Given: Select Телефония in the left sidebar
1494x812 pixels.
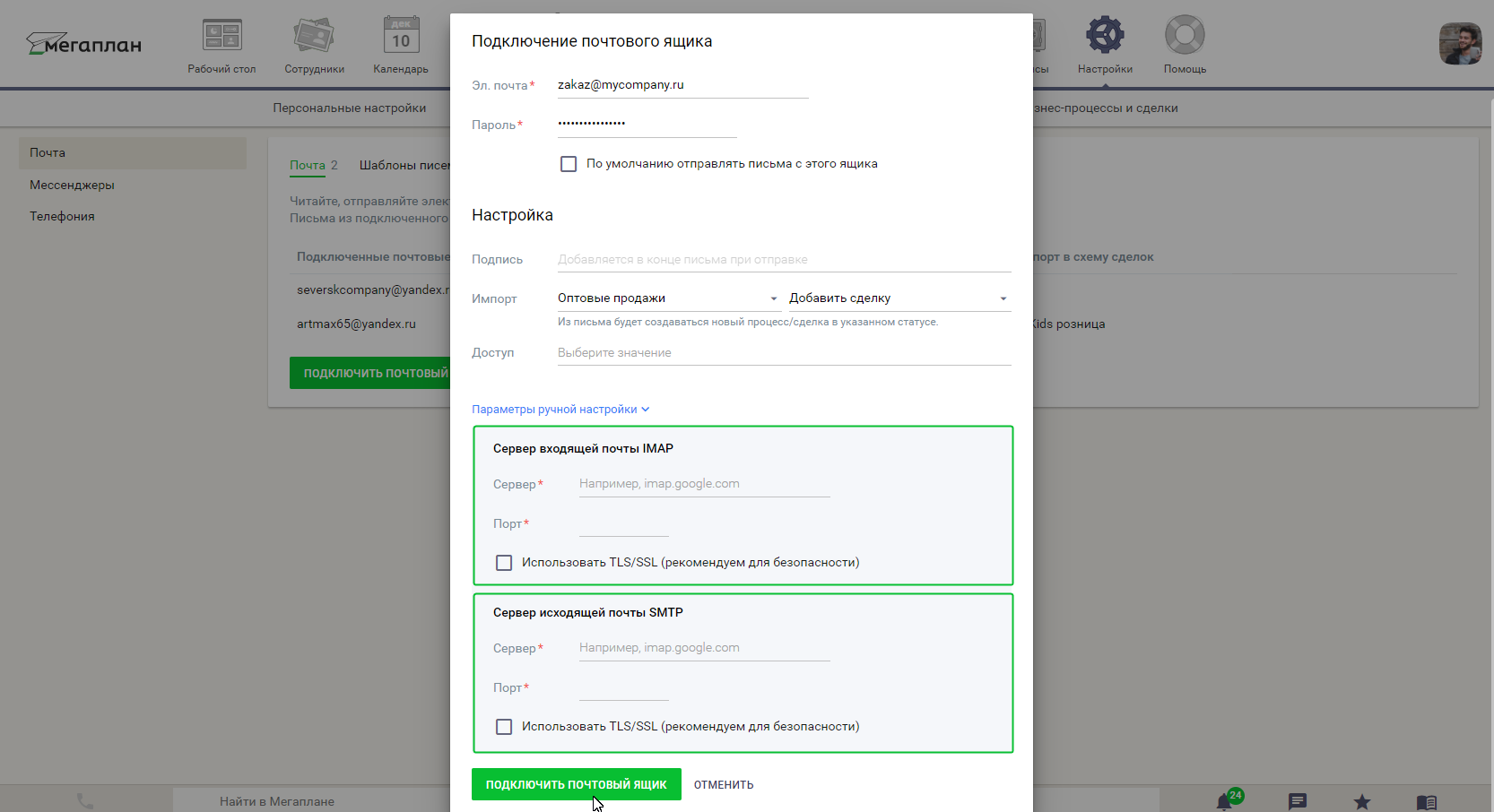Looking at the screenshot, I should point(62,216).
